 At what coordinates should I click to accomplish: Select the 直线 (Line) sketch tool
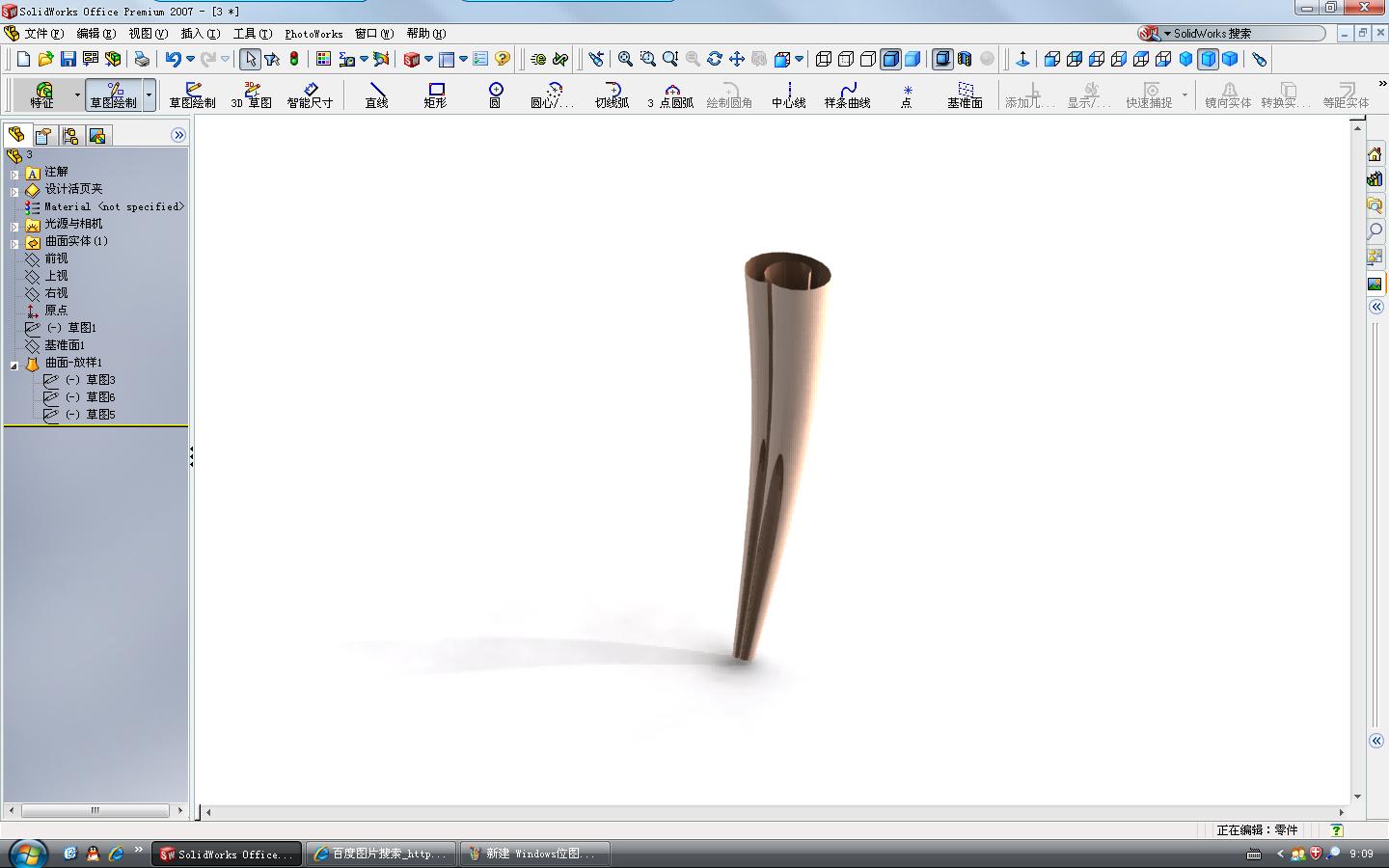[x=376, y=95]
